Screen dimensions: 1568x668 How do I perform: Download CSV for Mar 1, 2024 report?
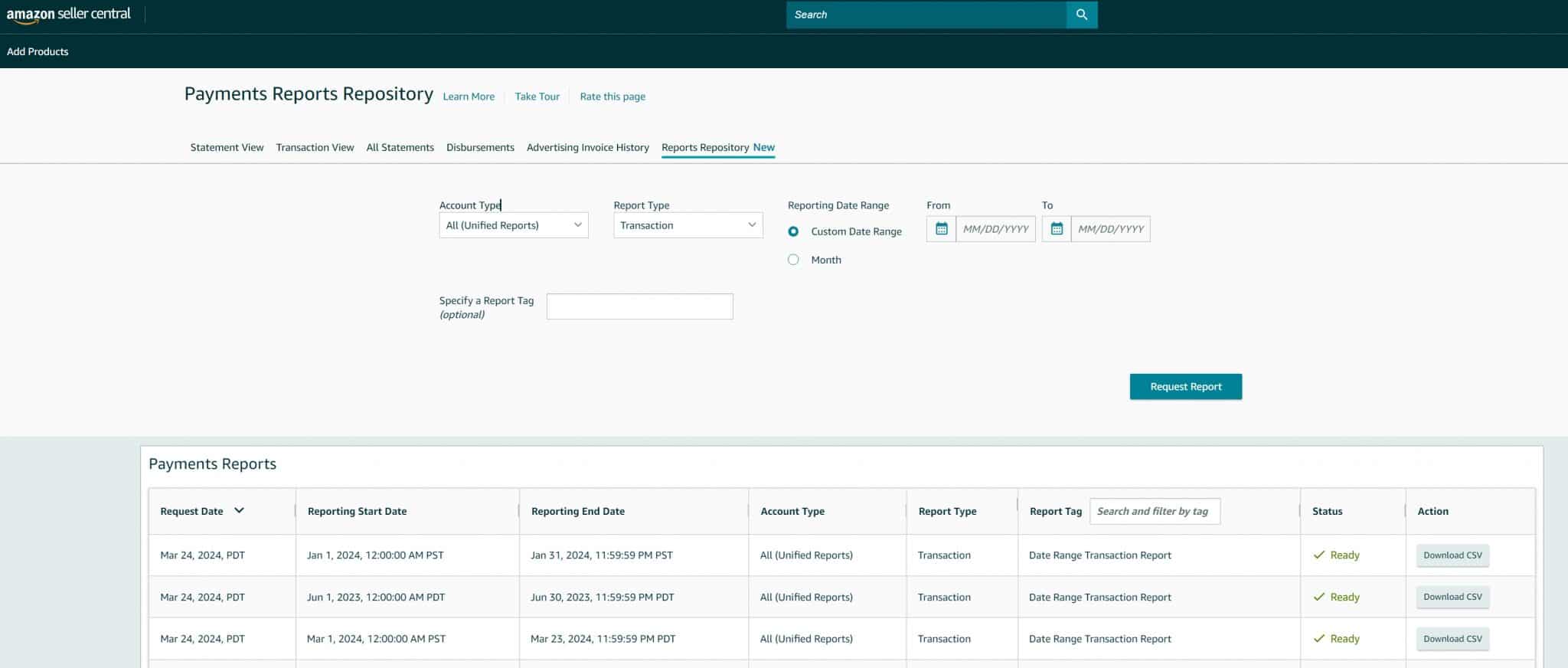(x=1452, y=639)
